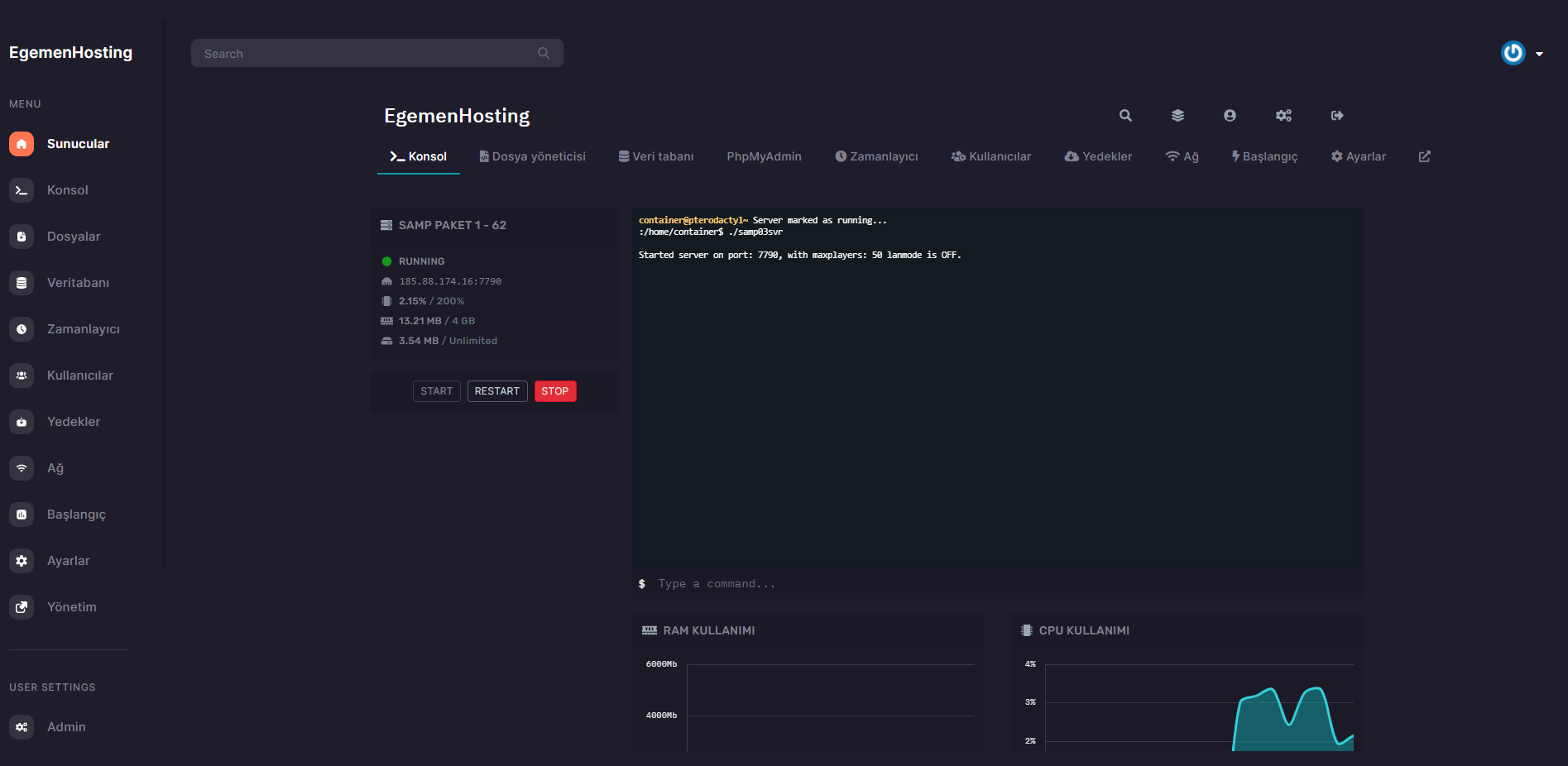Open the Veri tabanı tab

(x=656, y=156)
